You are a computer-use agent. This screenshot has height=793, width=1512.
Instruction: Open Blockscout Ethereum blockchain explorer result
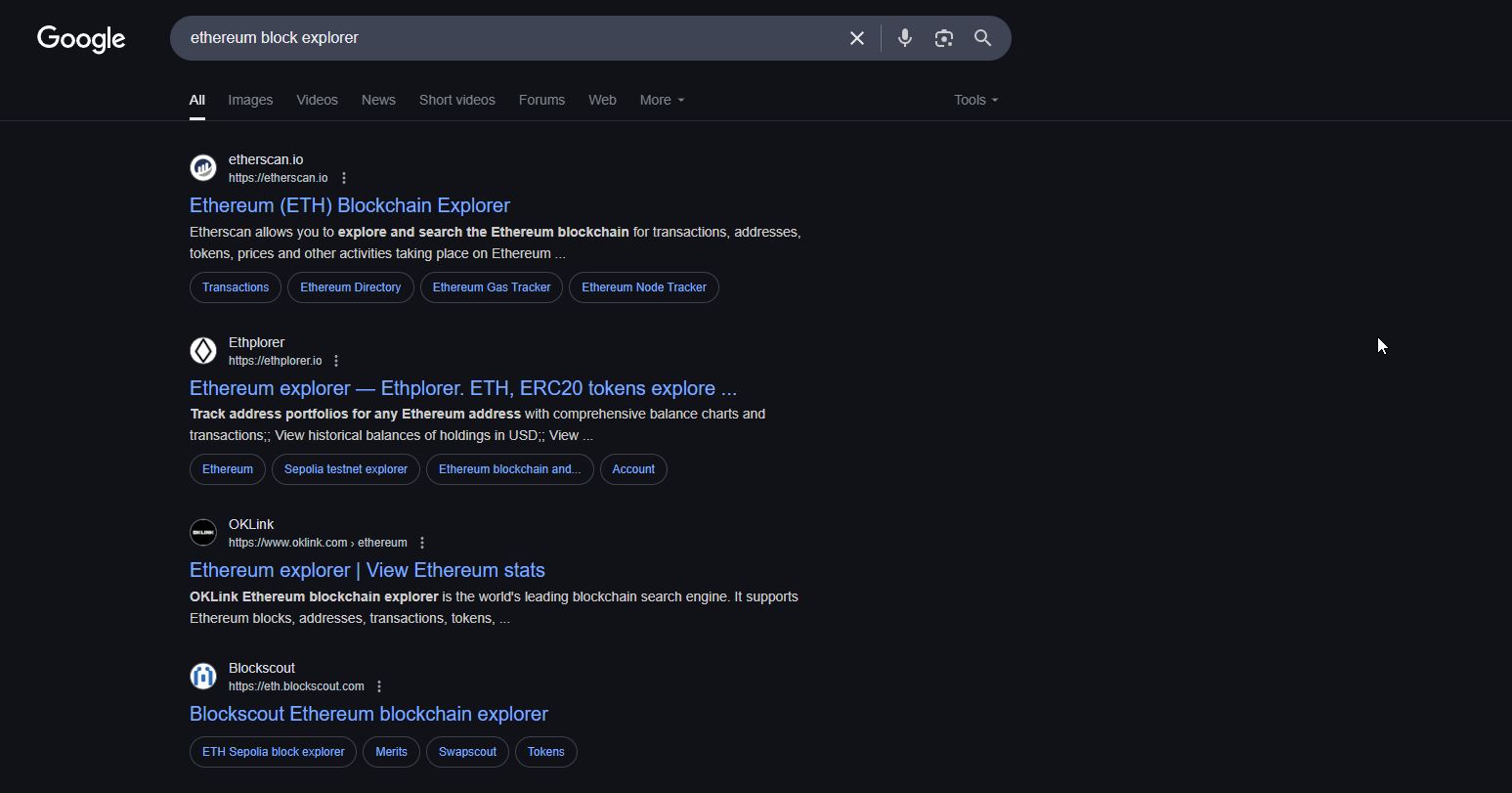coord(368,714)
